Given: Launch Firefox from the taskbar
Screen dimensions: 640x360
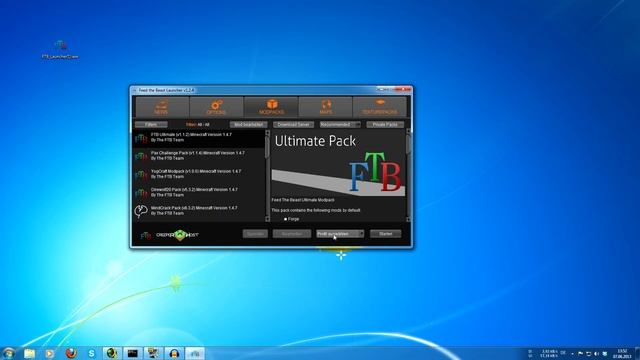Looking at the screenshot, I should [71, 353].
